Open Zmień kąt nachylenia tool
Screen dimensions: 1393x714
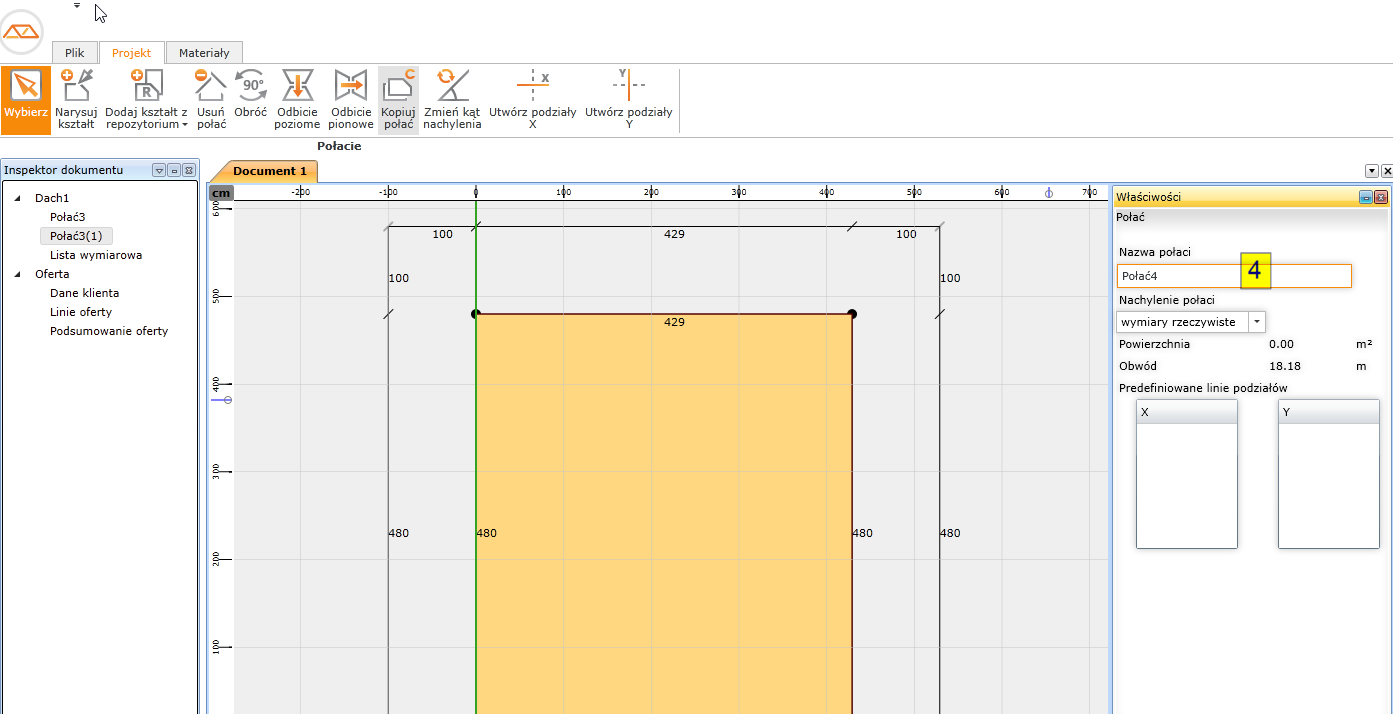(452, 100)
